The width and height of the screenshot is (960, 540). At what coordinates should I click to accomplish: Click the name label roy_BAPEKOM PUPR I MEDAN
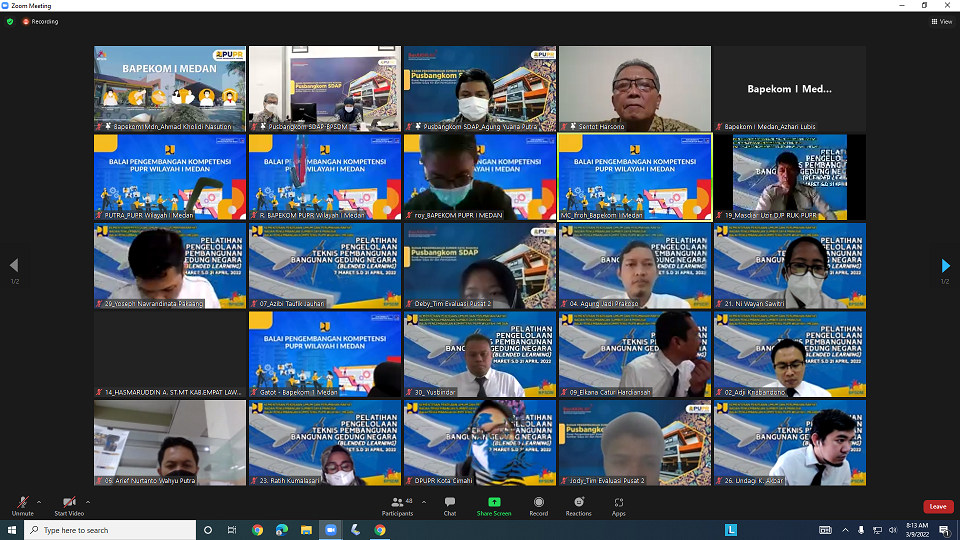pos(458,216)
